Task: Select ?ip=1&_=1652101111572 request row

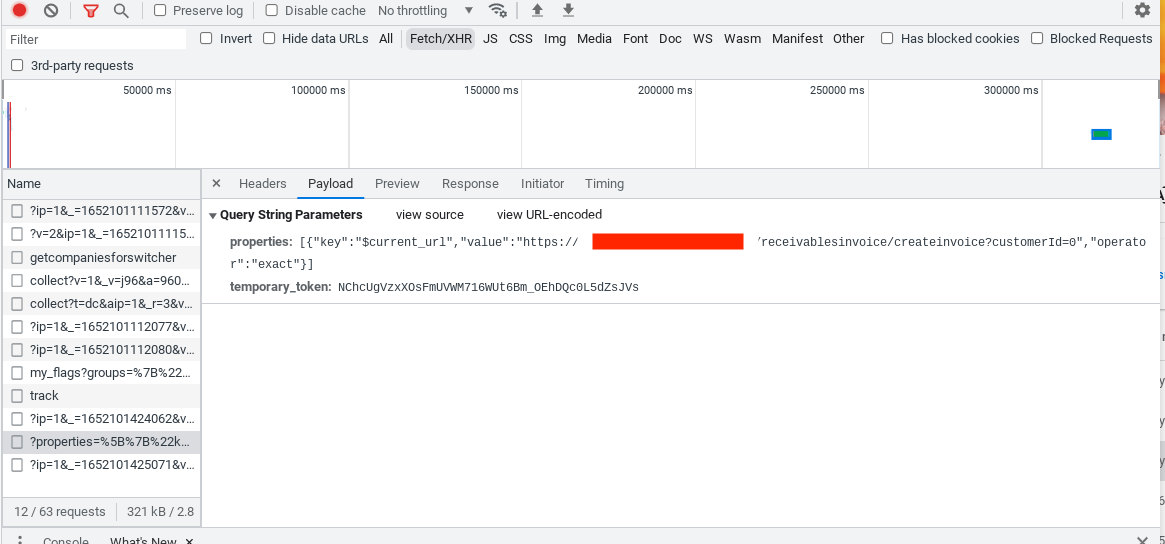Action: pyautogui.click(x=101, y=212)
